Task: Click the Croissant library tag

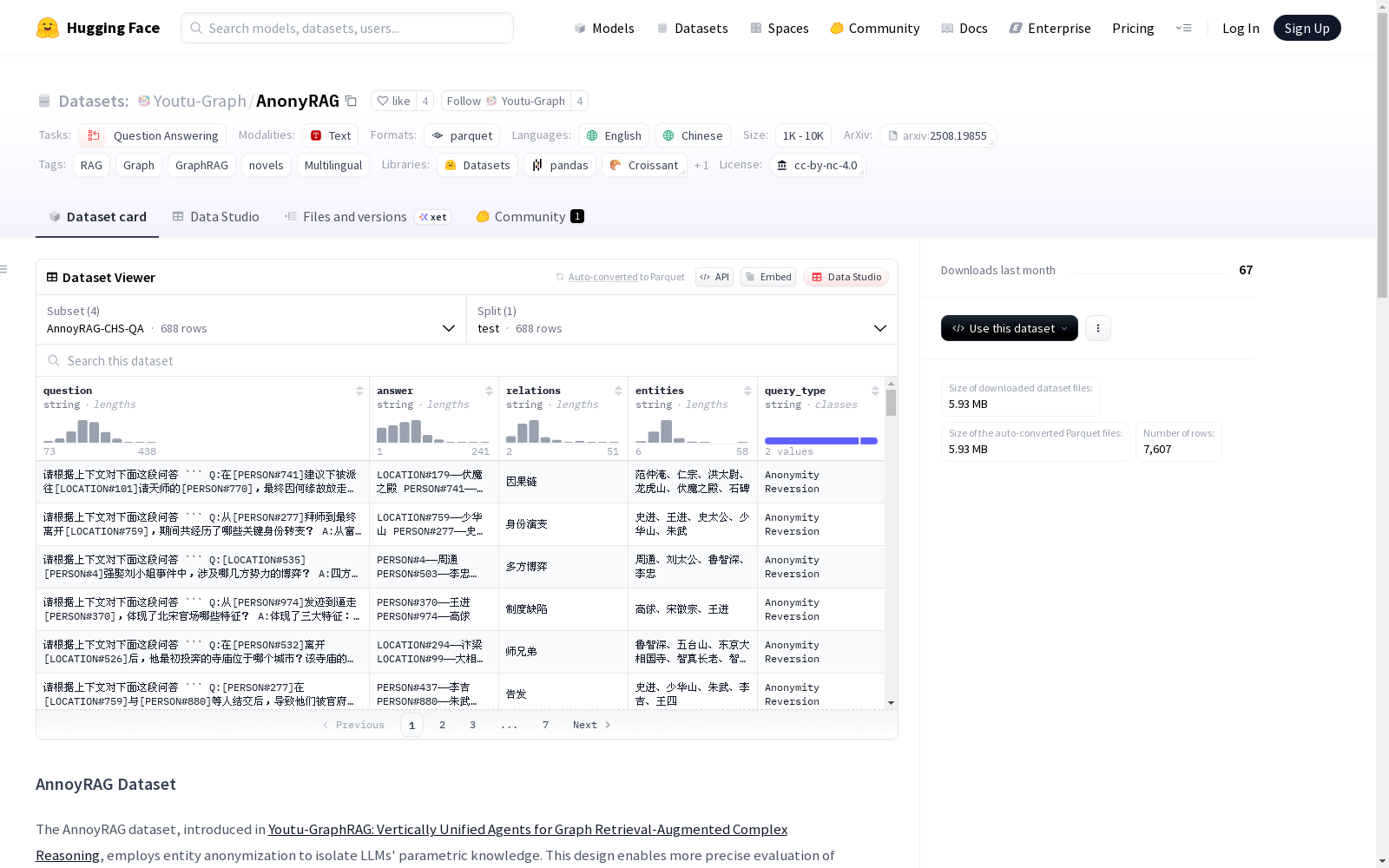Action: click(x=644, y=165)
